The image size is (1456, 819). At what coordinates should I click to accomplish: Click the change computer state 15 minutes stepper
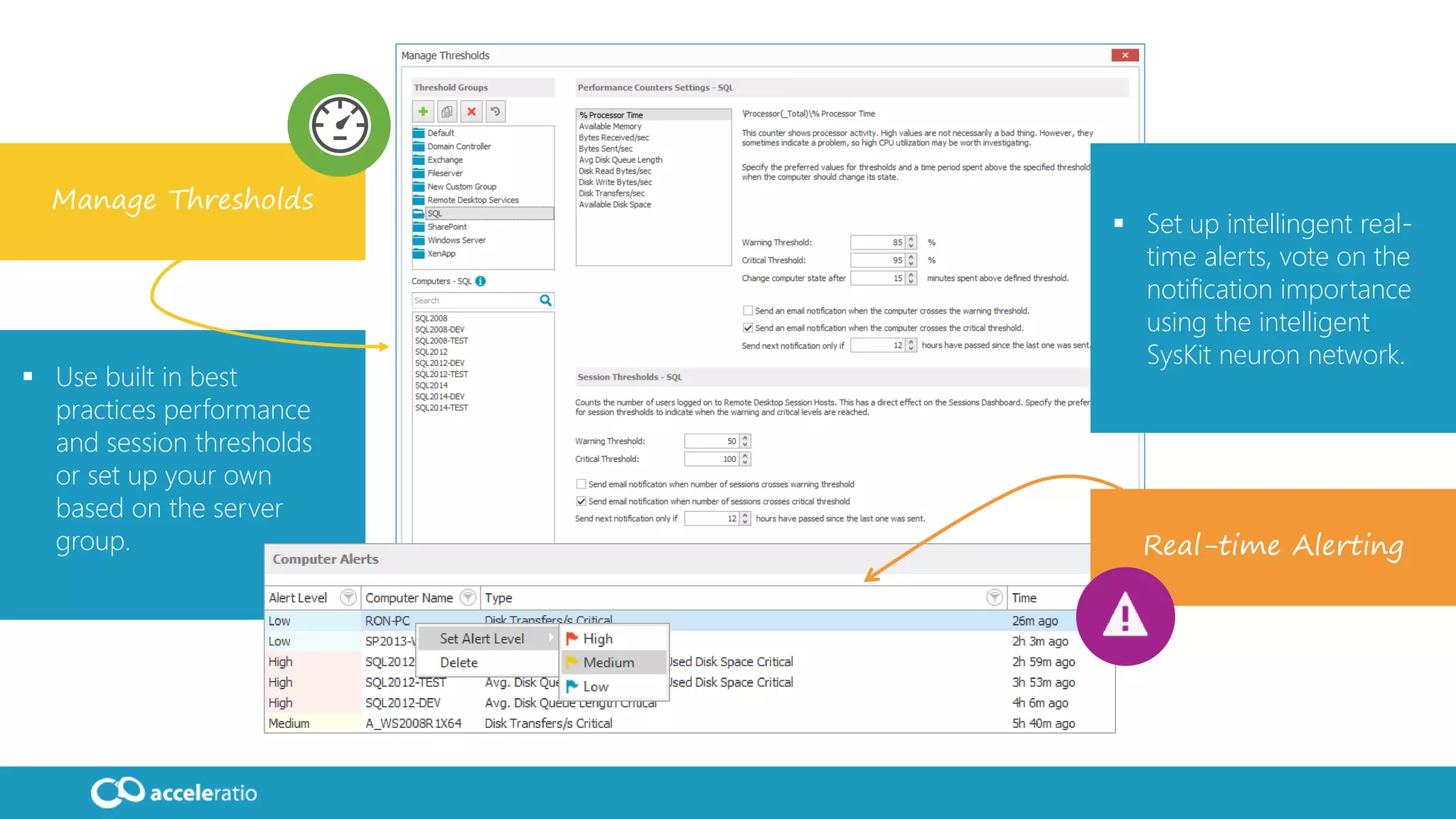[911, 278]
